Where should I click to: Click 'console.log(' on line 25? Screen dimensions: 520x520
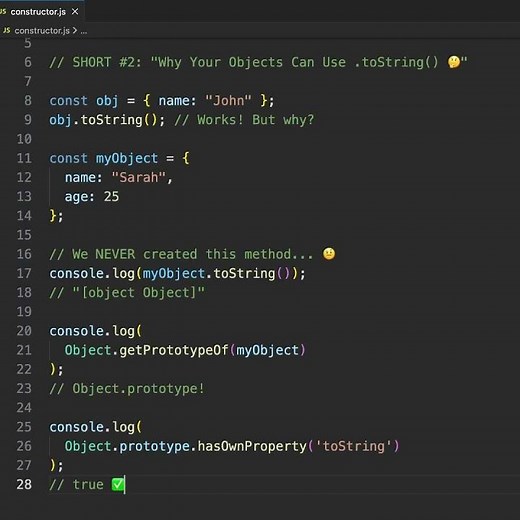pyautogui.click(x=95, y=427)
